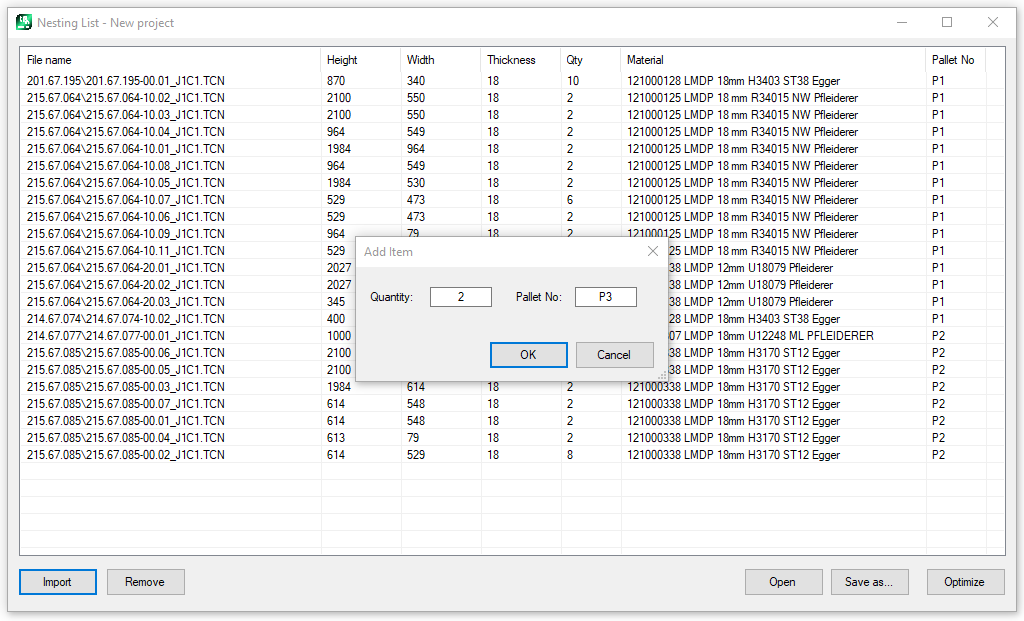
Task: Click the Nesting List application icon
Action: (22, 22)
